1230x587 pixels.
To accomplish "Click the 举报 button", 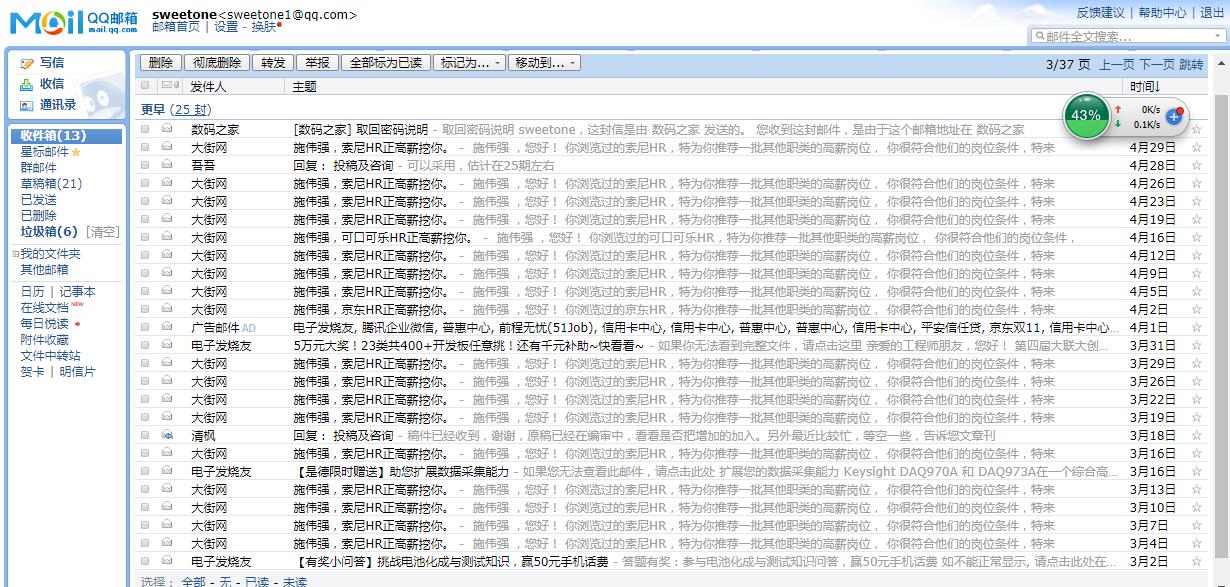I will pyautogui.click(x=317, y=63).
